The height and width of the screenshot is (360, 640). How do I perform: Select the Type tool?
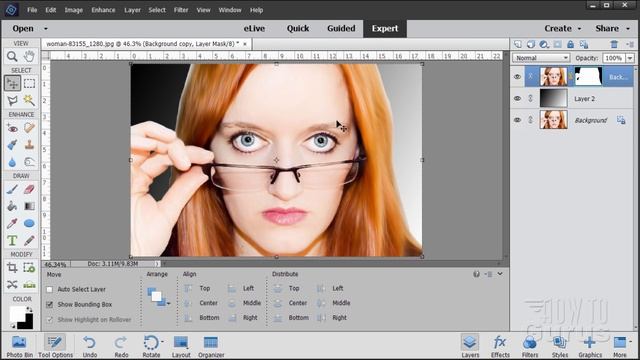[x=12, y=240]
